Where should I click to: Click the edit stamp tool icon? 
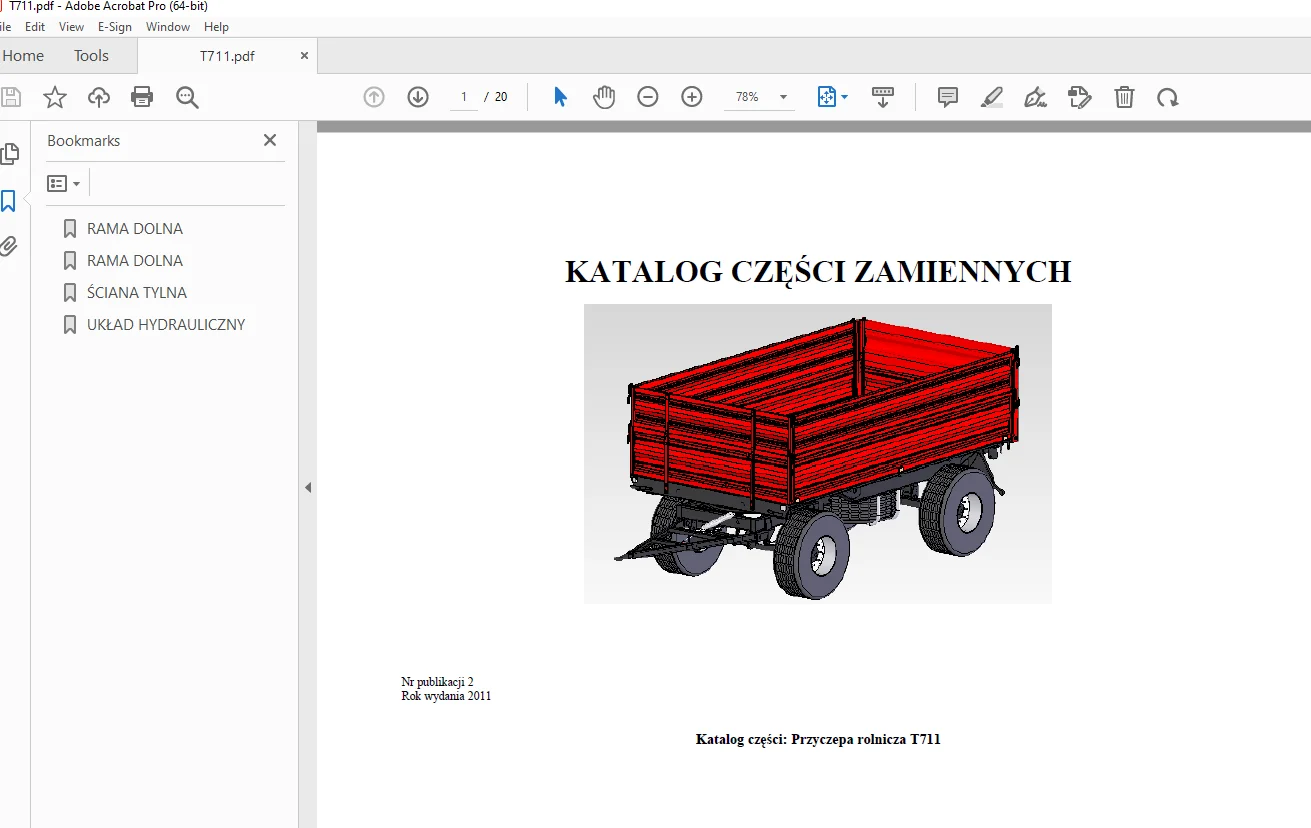point(1080,97)
